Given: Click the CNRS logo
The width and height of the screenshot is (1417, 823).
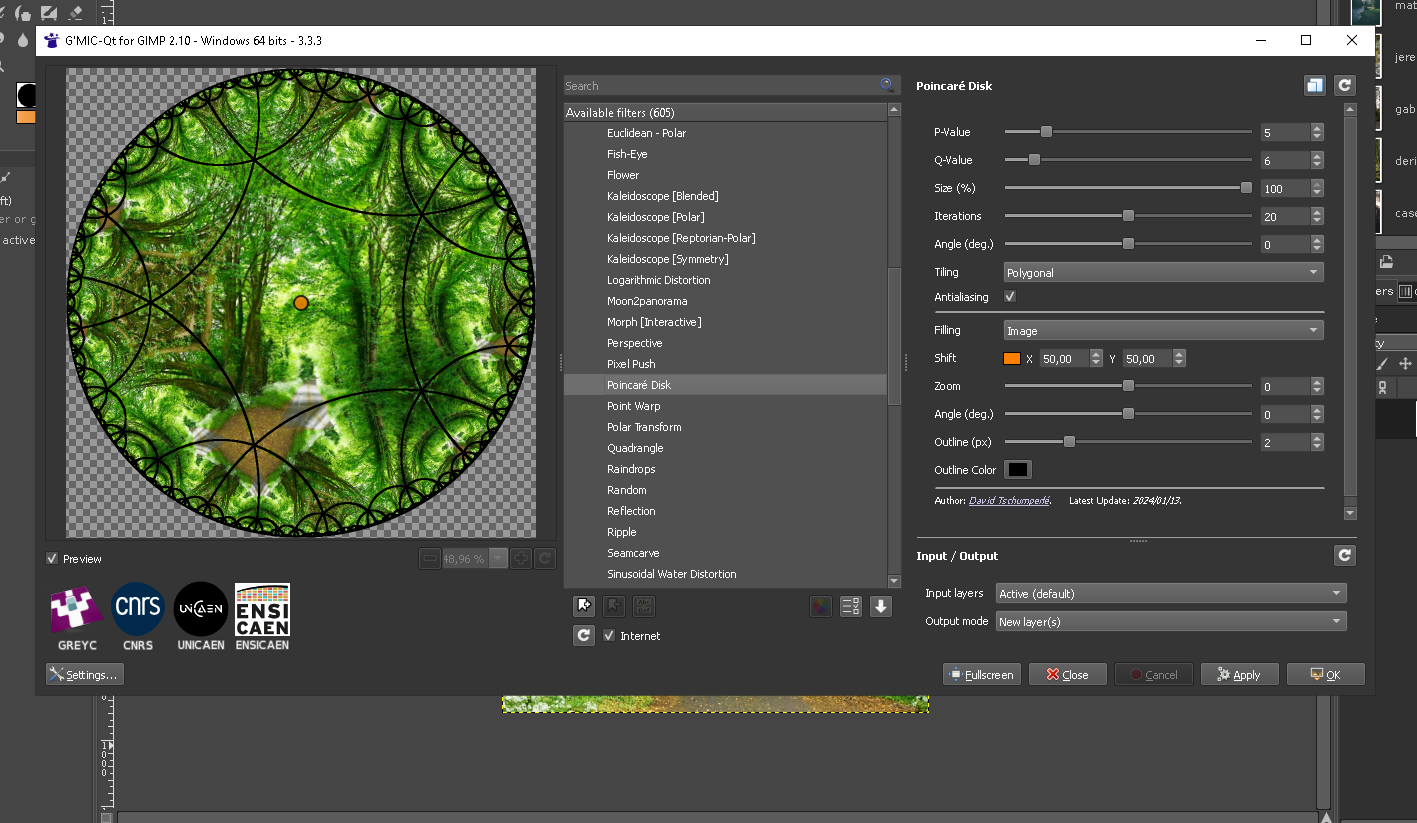Looking at the screenshot, I should click(x=138, y=616).
